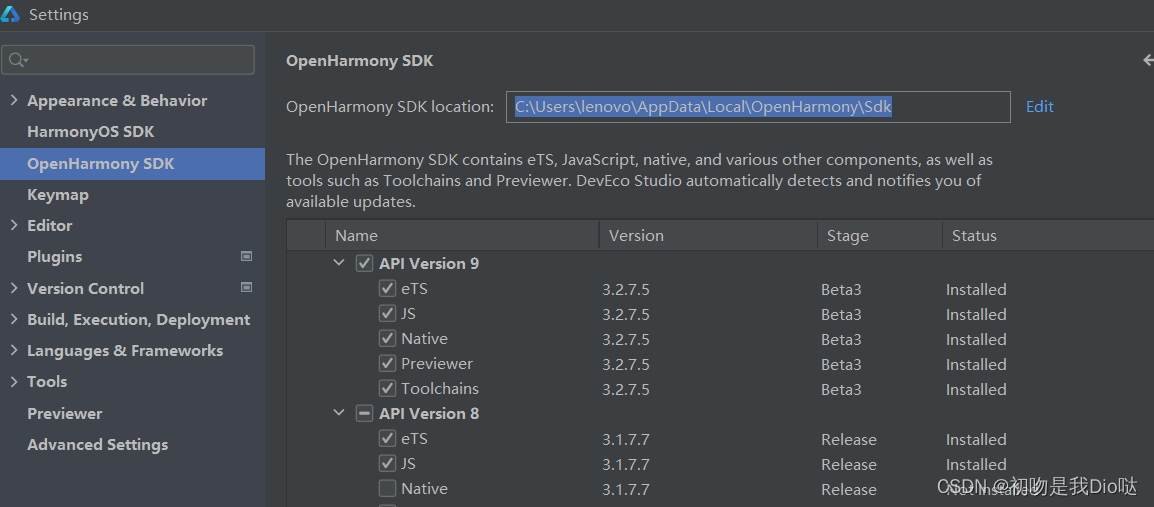The height and width of the screenshot is (507, 1154).
Task: Collapse the API Version 9 group
Action: click(x=339, y=263)
